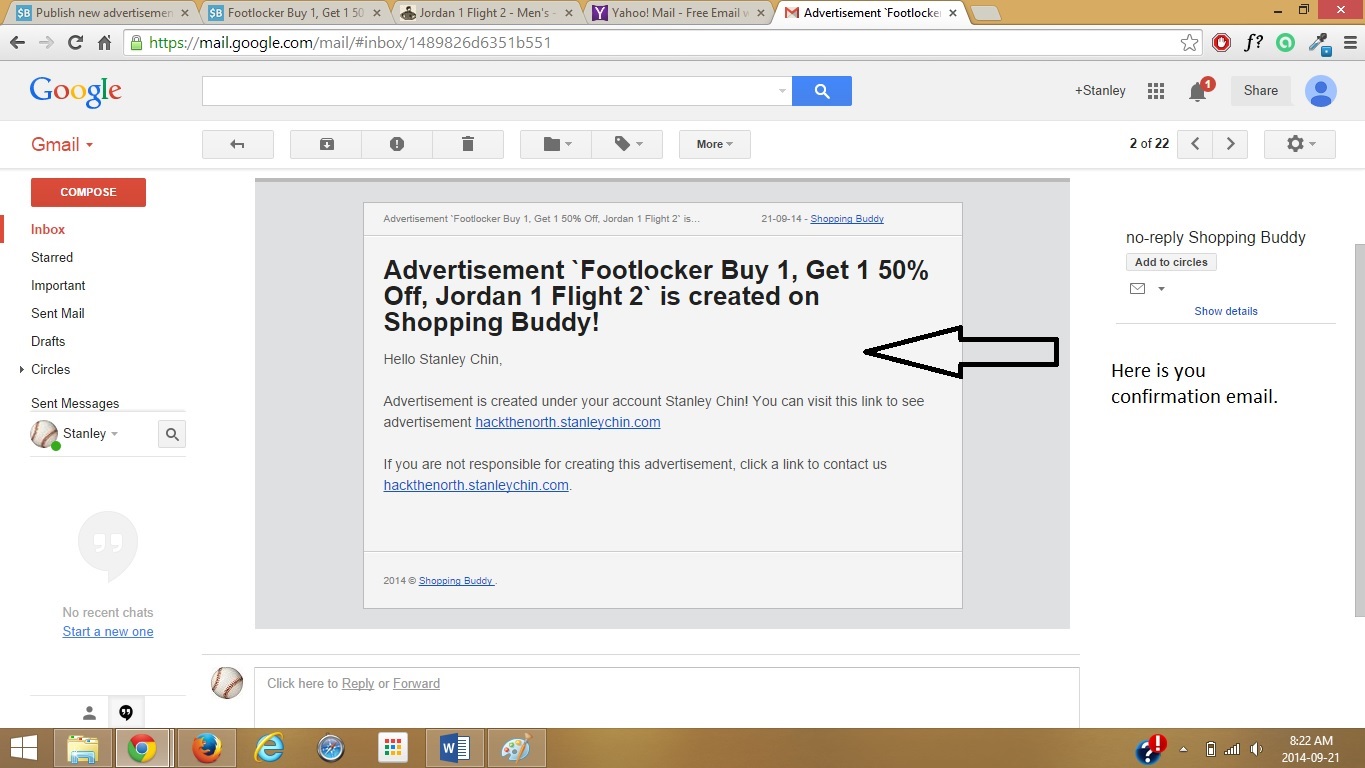The width and height of the screenshot is (1365, 768).
Task: Click Start a new one chat link
Action: [x=108, y=631]
